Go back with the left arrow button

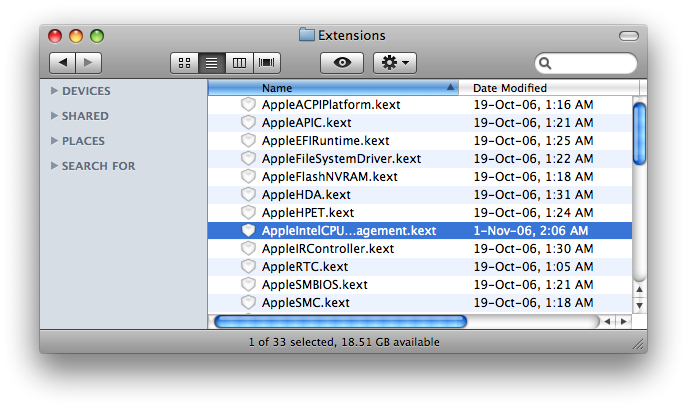click(x=63, y=63)
